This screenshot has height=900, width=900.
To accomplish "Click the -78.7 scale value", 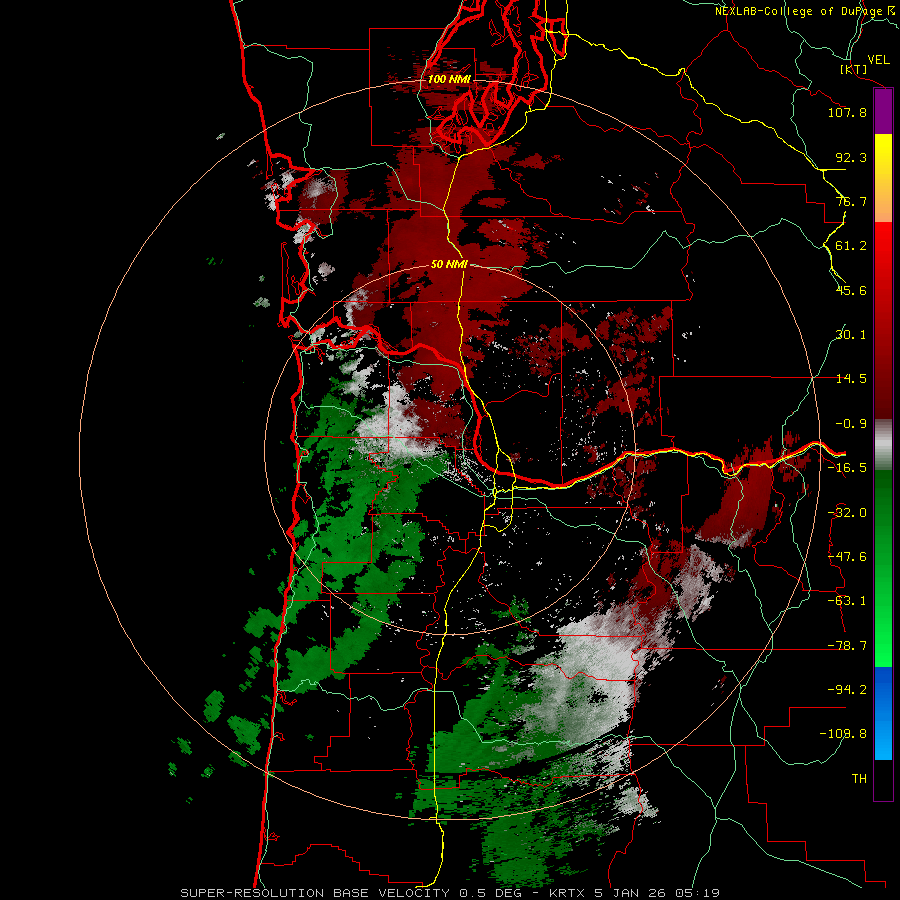I will 847,646.
